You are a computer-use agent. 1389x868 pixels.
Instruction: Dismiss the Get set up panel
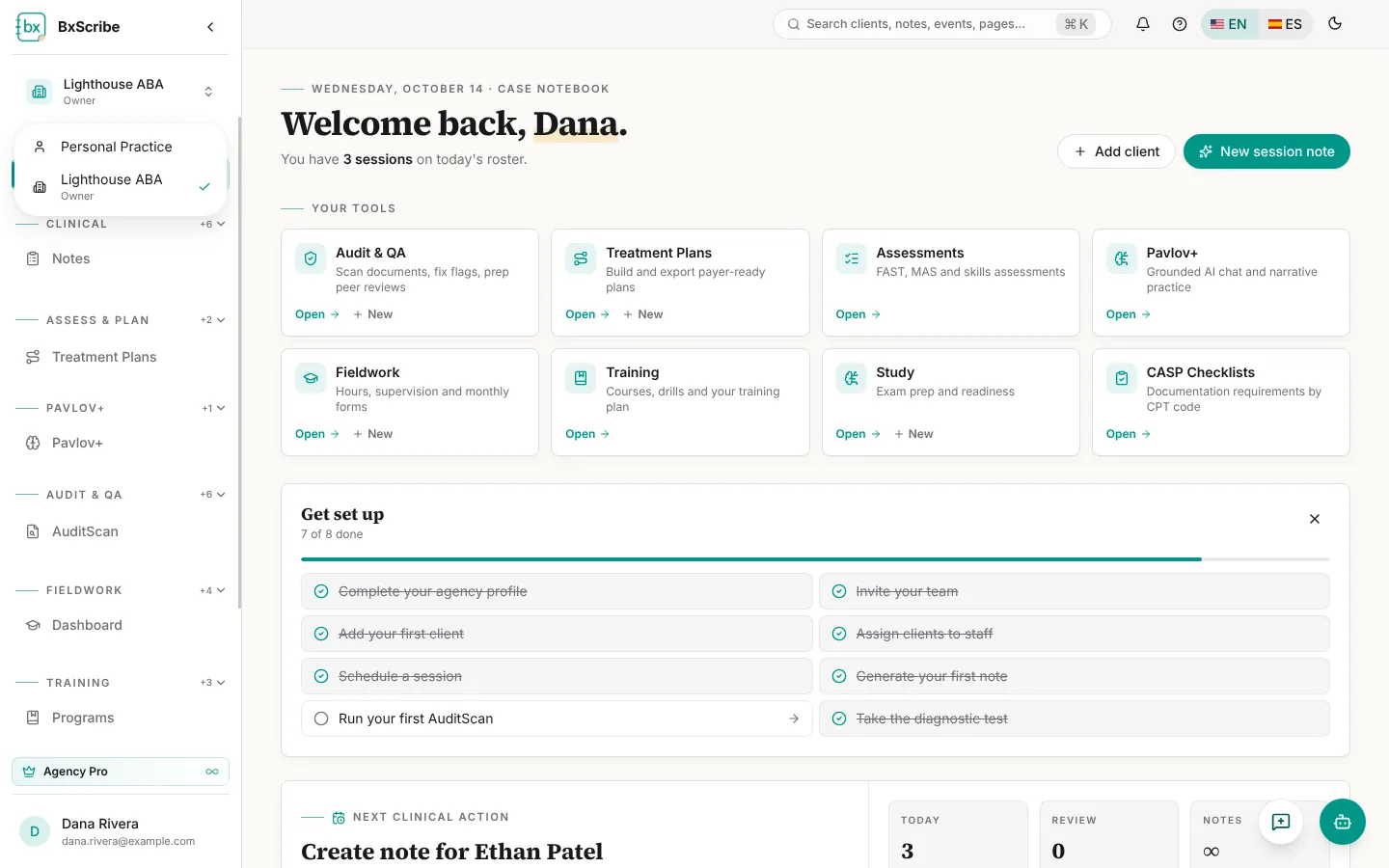[x=1315, y=519]
